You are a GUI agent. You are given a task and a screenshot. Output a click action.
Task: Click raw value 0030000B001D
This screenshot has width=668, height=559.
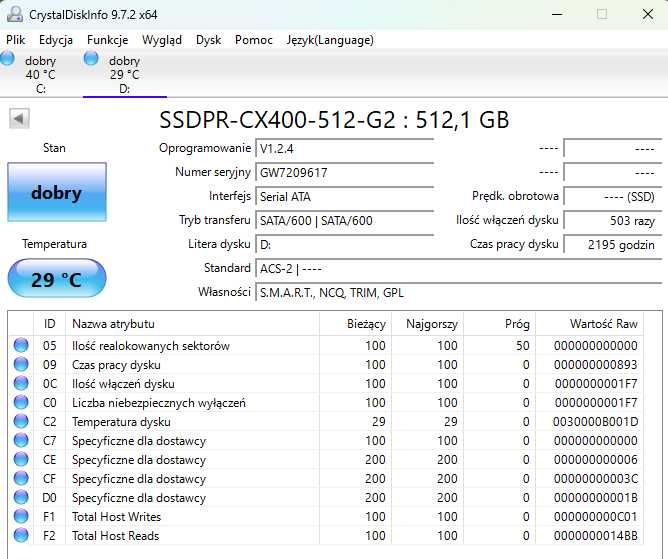[x=596, y=421]
